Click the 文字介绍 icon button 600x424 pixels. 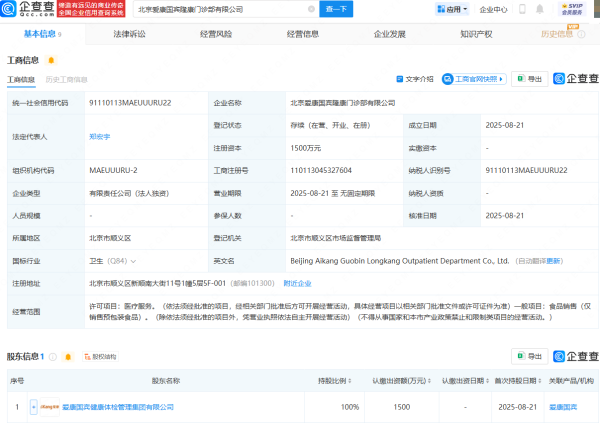pos(415,78)
